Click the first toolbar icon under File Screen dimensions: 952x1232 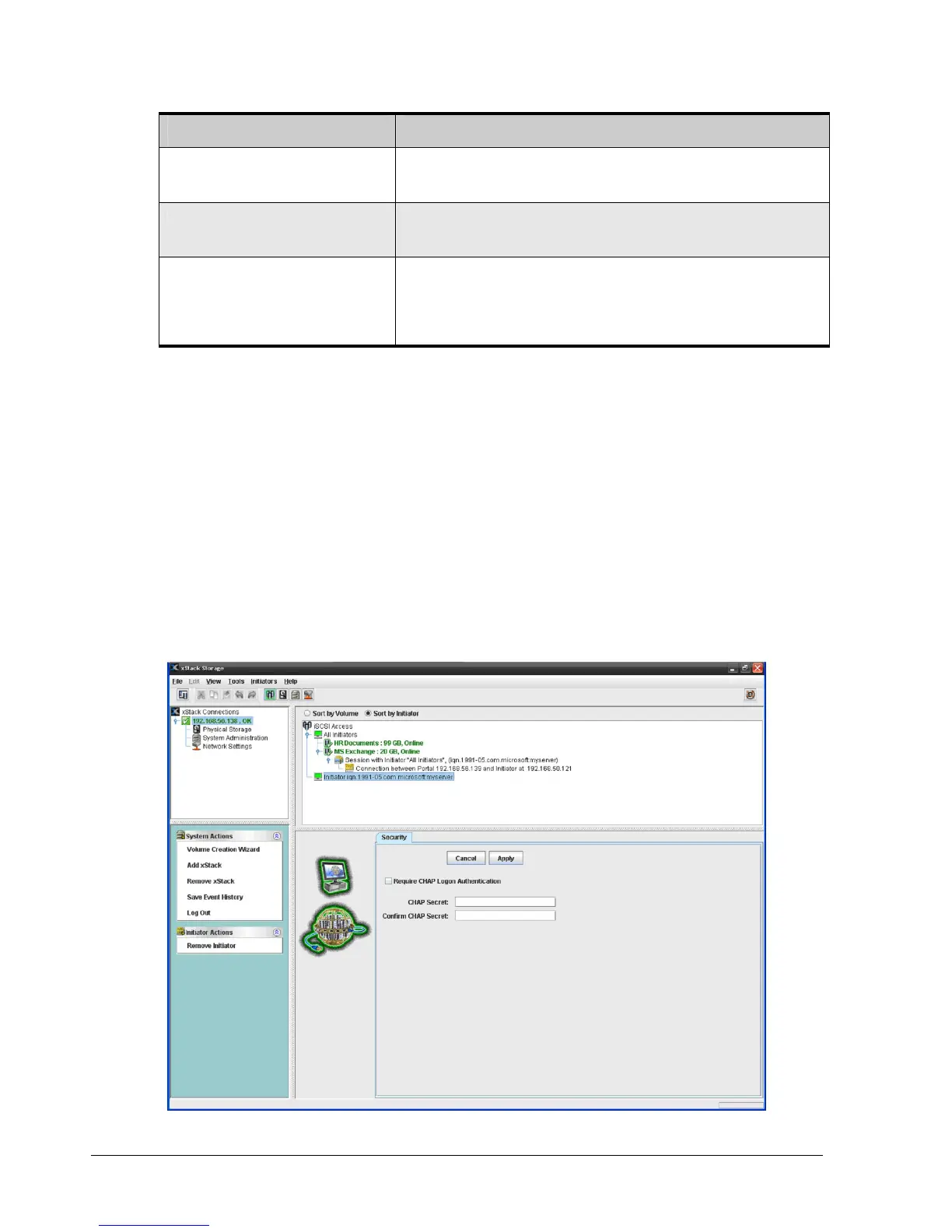pyautogui.click(x=183, y=695)
